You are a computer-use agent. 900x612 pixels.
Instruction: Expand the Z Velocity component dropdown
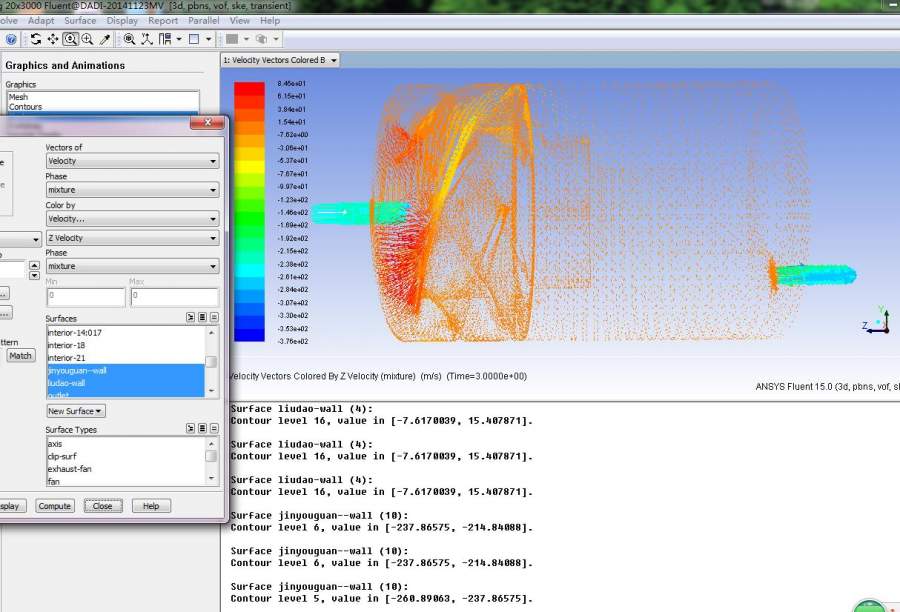pos(132,238)
